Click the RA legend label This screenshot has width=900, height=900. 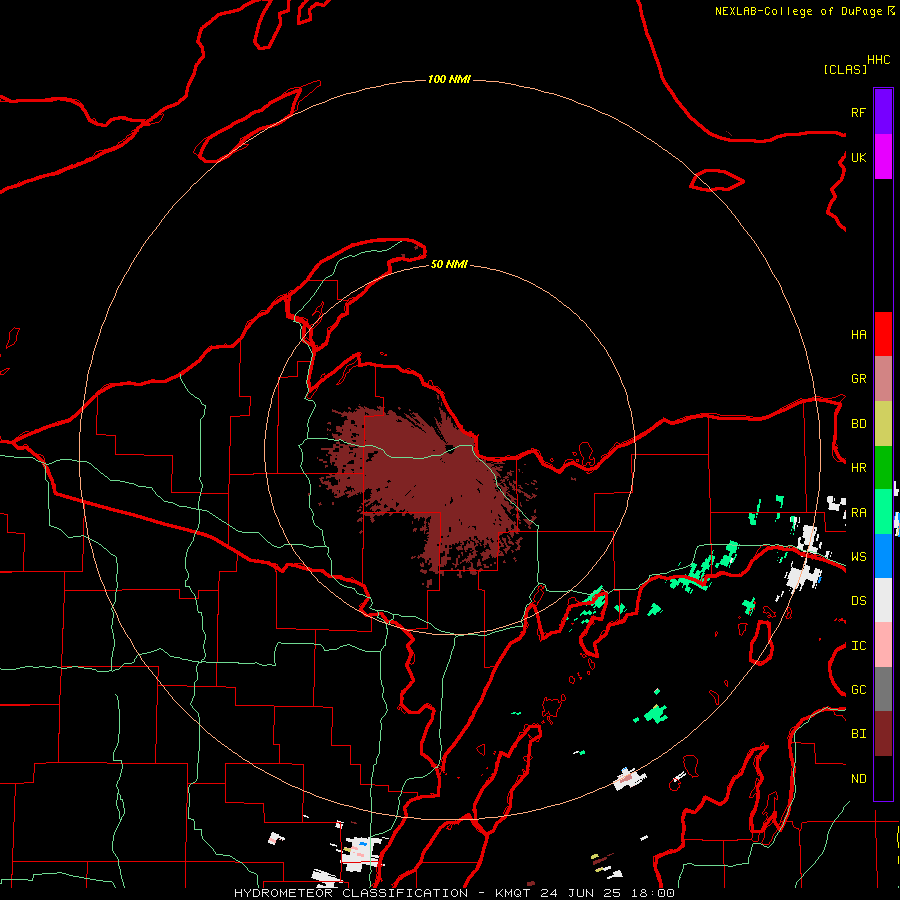(859, 513)
